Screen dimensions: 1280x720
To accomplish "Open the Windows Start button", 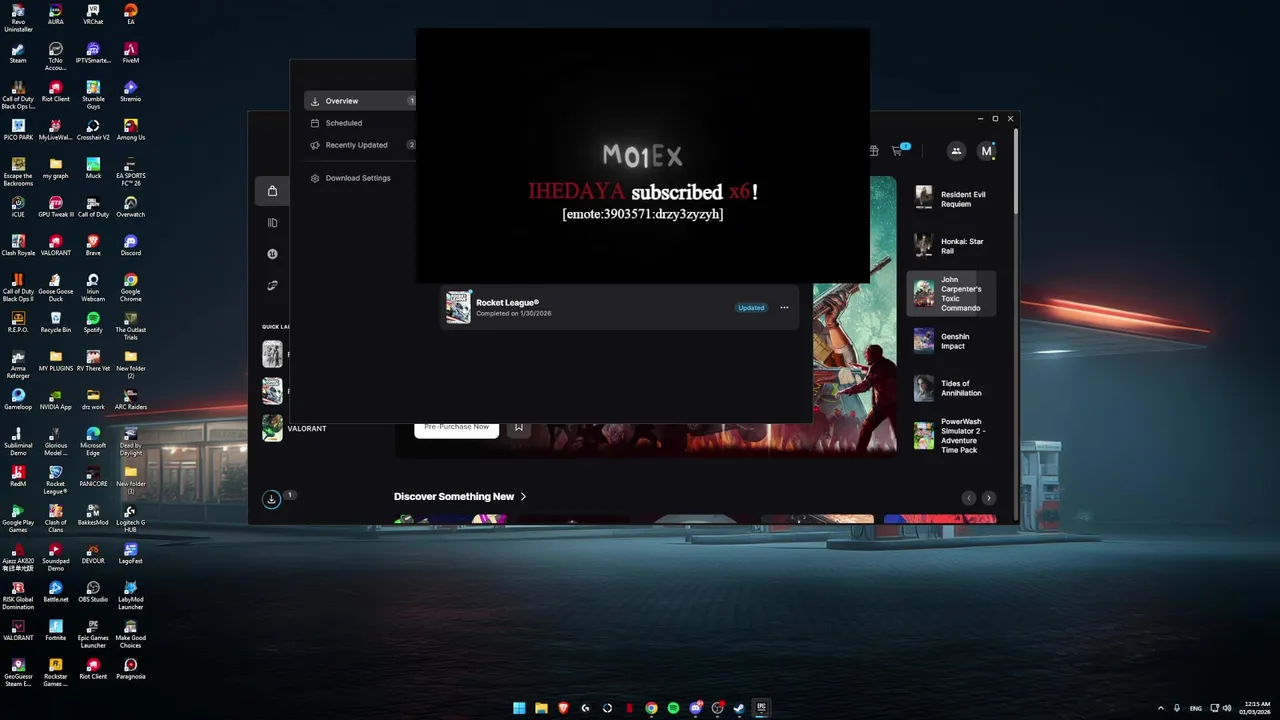I will click(519, 708).
